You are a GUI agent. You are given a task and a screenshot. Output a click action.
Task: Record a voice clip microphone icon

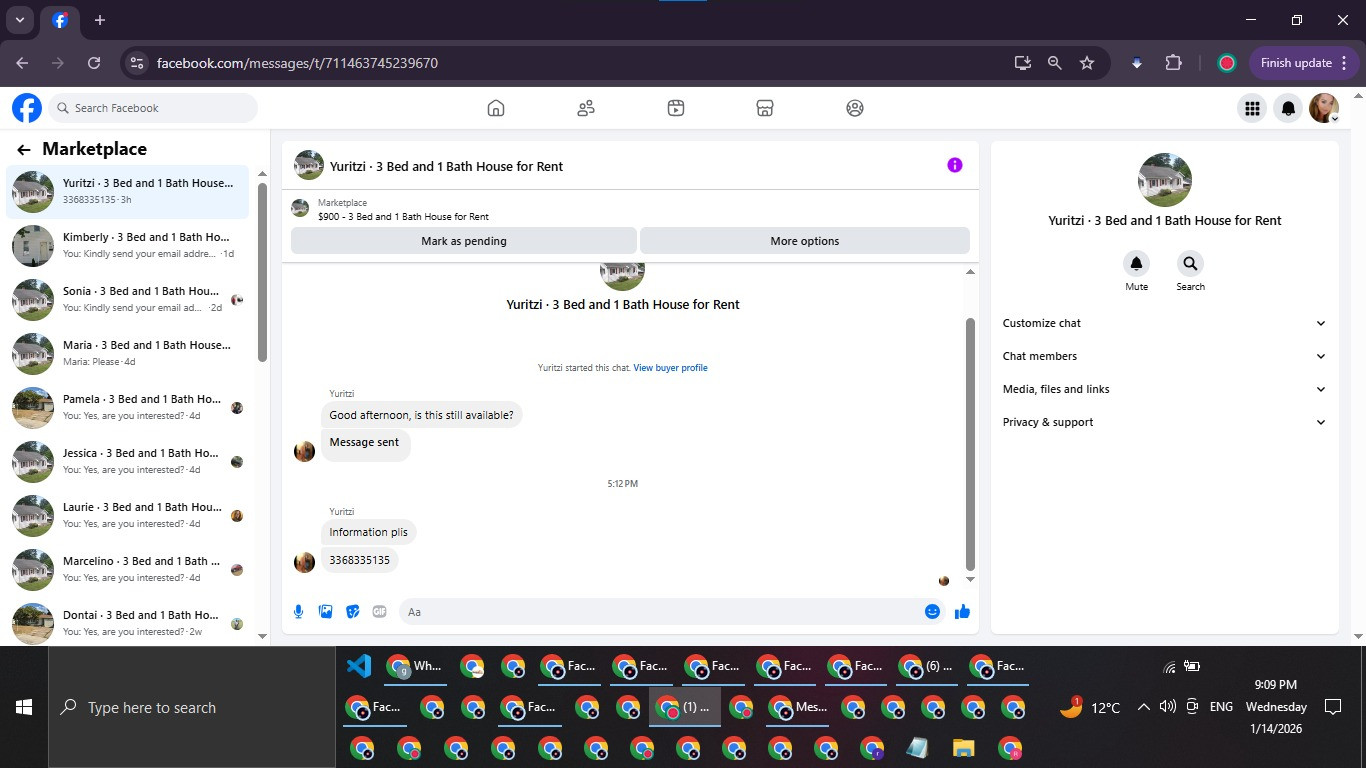(298, 612)
